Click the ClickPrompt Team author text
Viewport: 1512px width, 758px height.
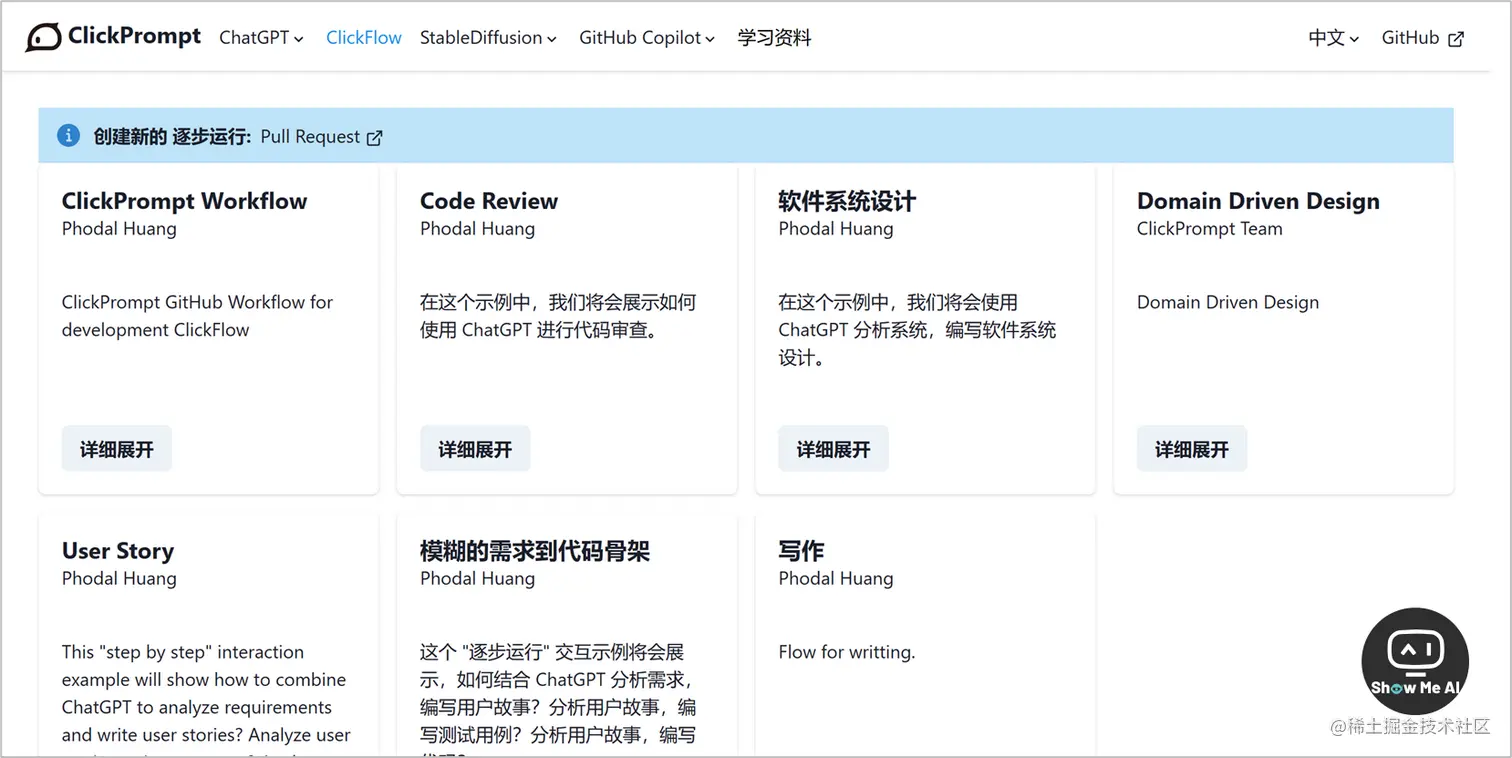(x=1210, y=229)
